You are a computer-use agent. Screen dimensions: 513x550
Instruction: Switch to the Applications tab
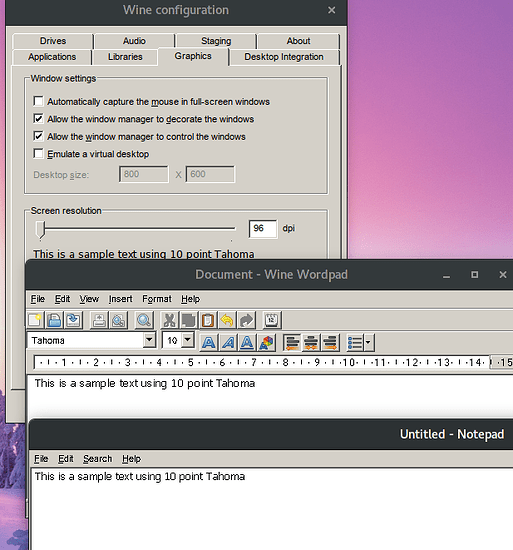(x=52, y=57)
